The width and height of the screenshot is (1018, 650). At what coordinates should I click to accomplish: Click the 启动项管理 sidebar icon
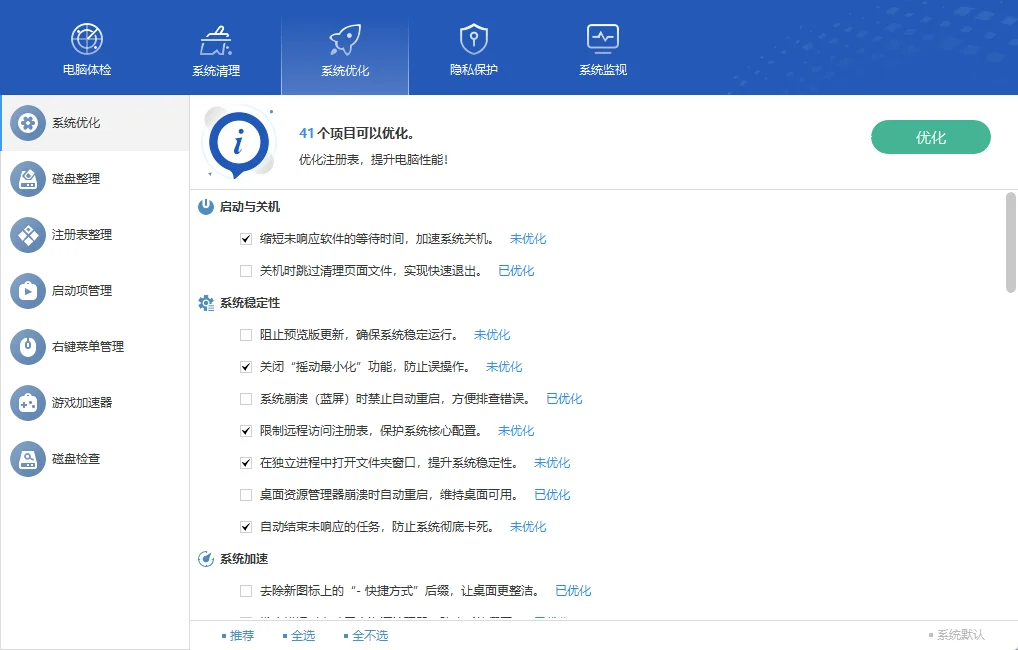(28, 290)
